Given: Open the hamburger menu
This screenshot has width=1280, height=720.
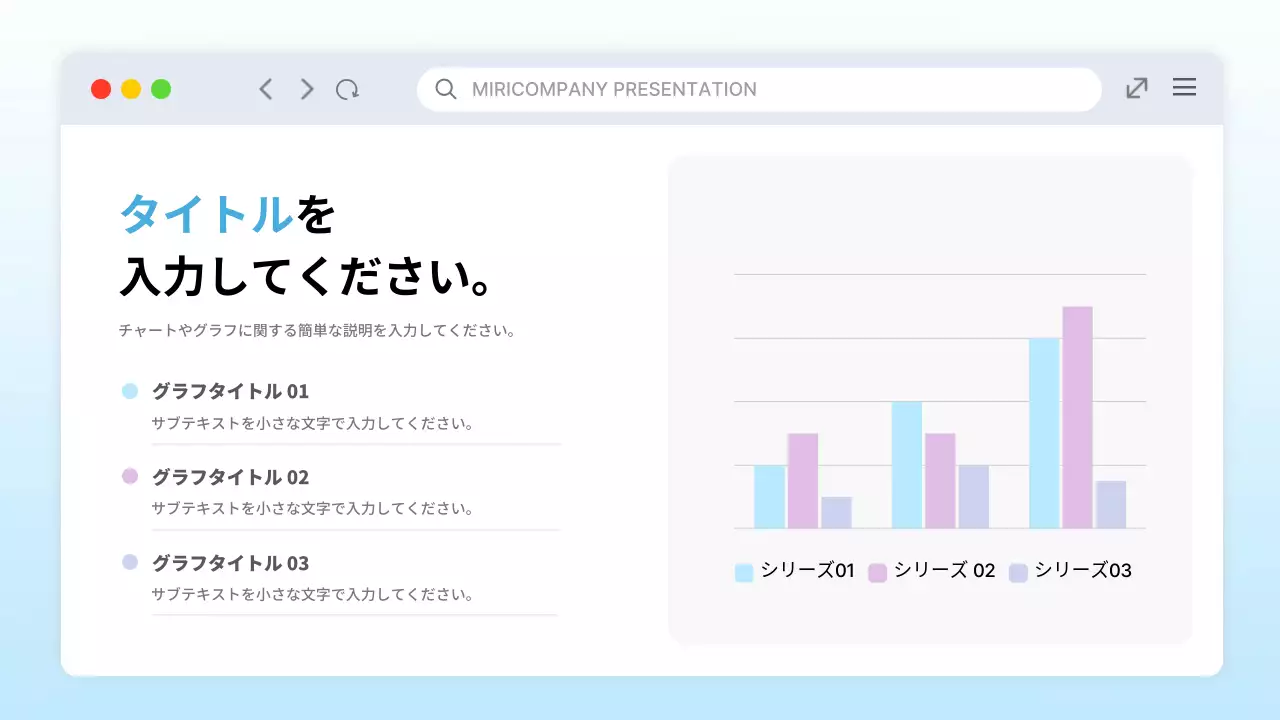Looking at the screenshot, I should click(1184, 88).
